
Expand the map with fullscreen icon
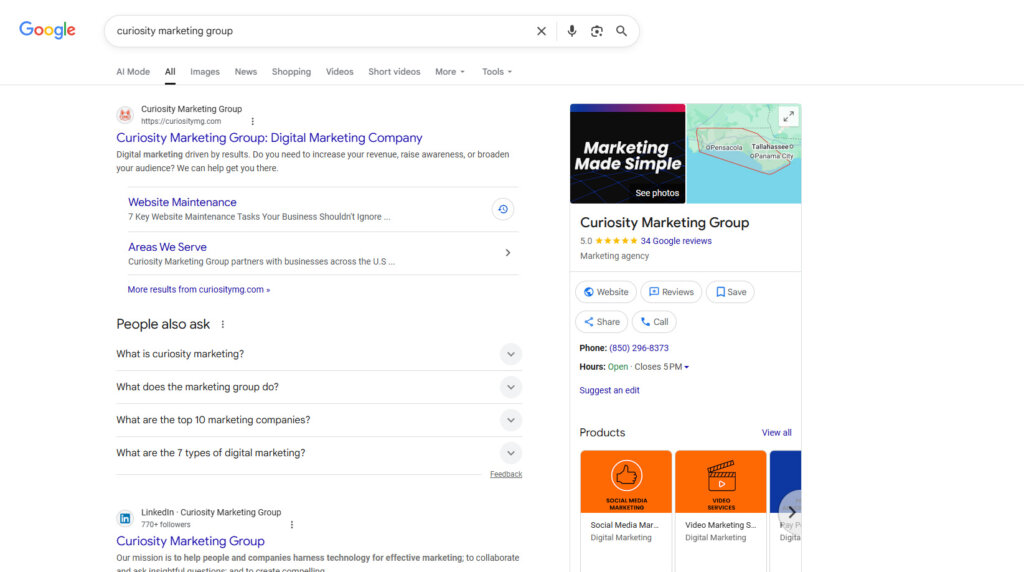pos(788,117)
